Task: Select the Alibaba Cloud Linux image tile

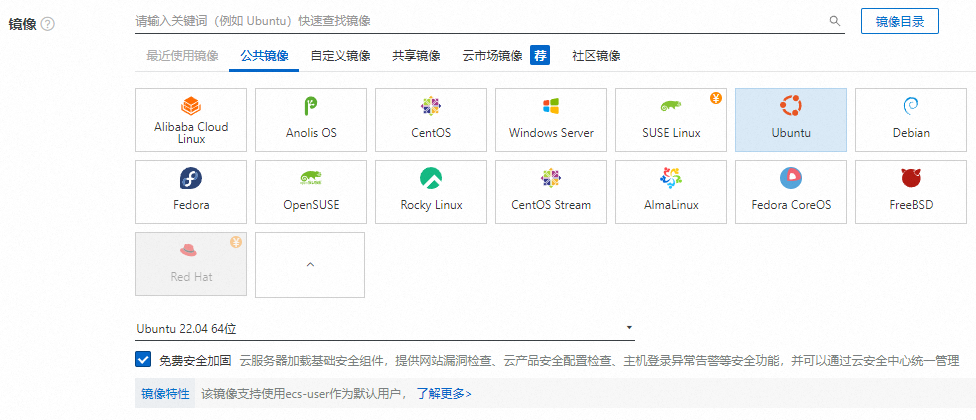Action: [x=191, y=120]
